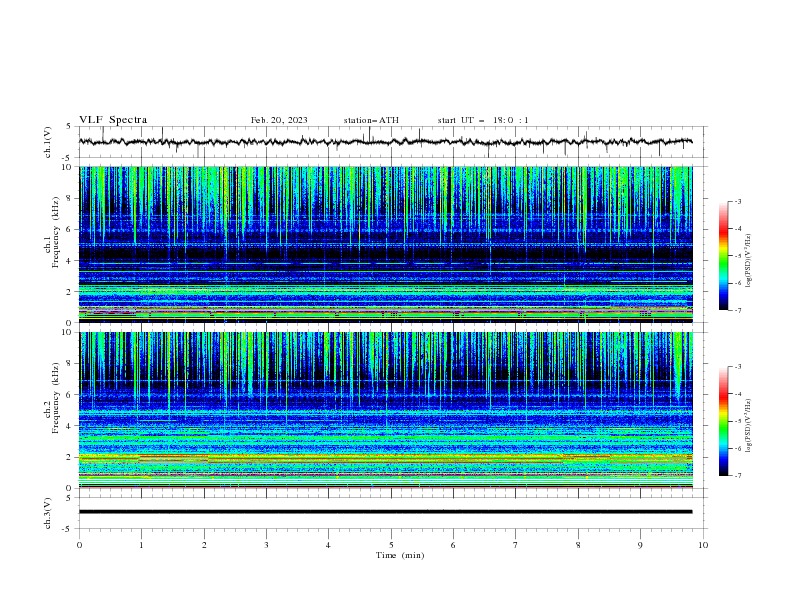Click the time axis tick label "9"
792x612 pixels.
tap(640, 545)
